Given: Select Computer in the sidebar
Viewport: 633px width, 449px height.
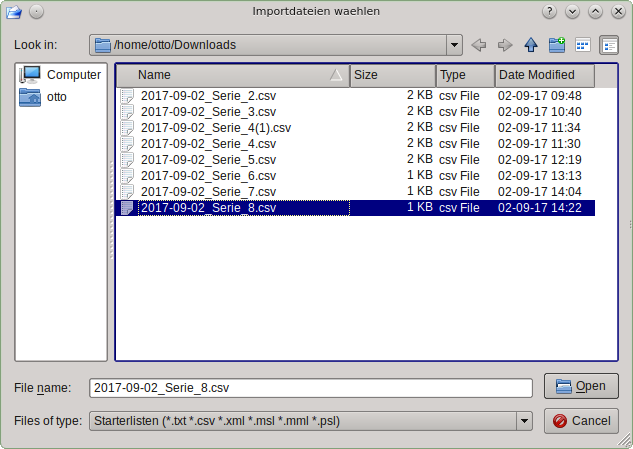Looking at the screenshot, I should (61, 75).
